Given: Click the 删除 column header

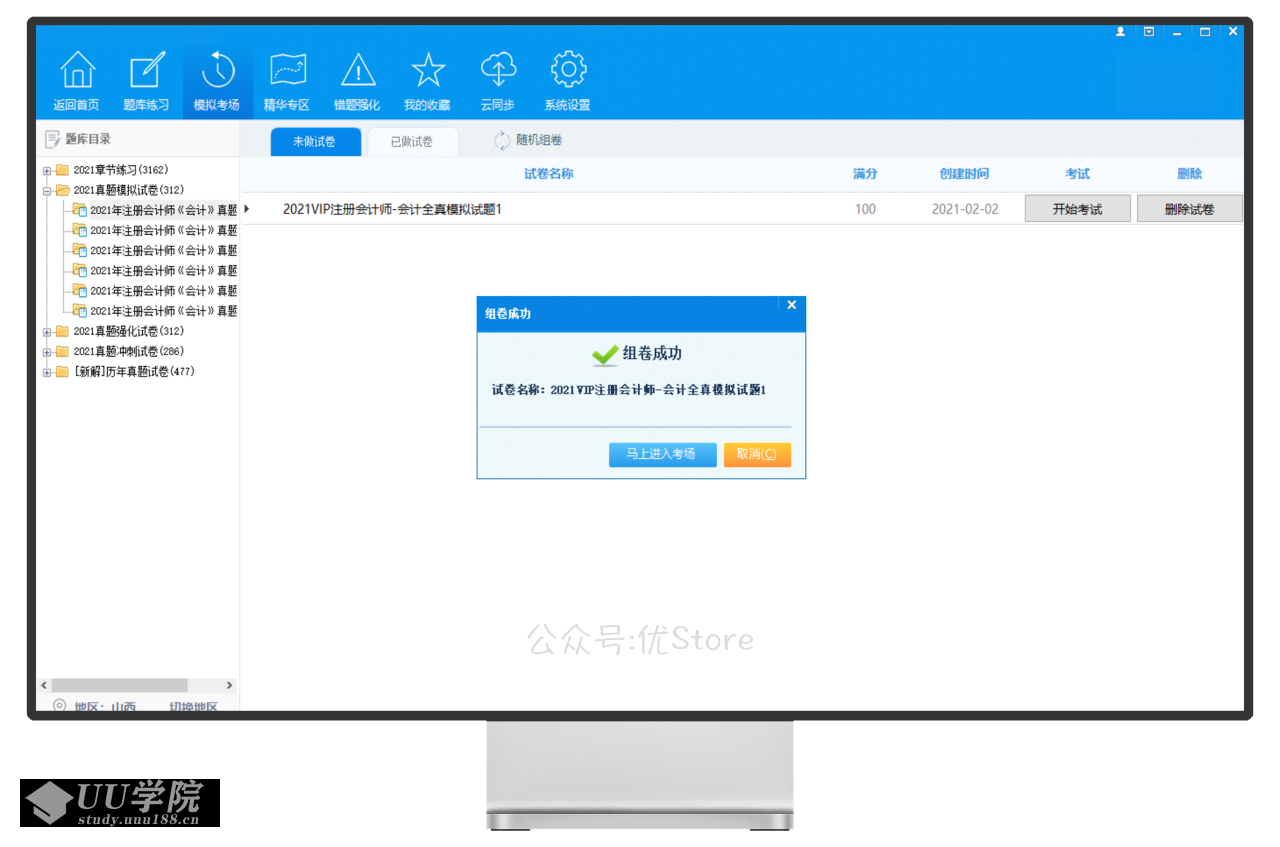Looking at the screenshot, I should [1189, 174].
